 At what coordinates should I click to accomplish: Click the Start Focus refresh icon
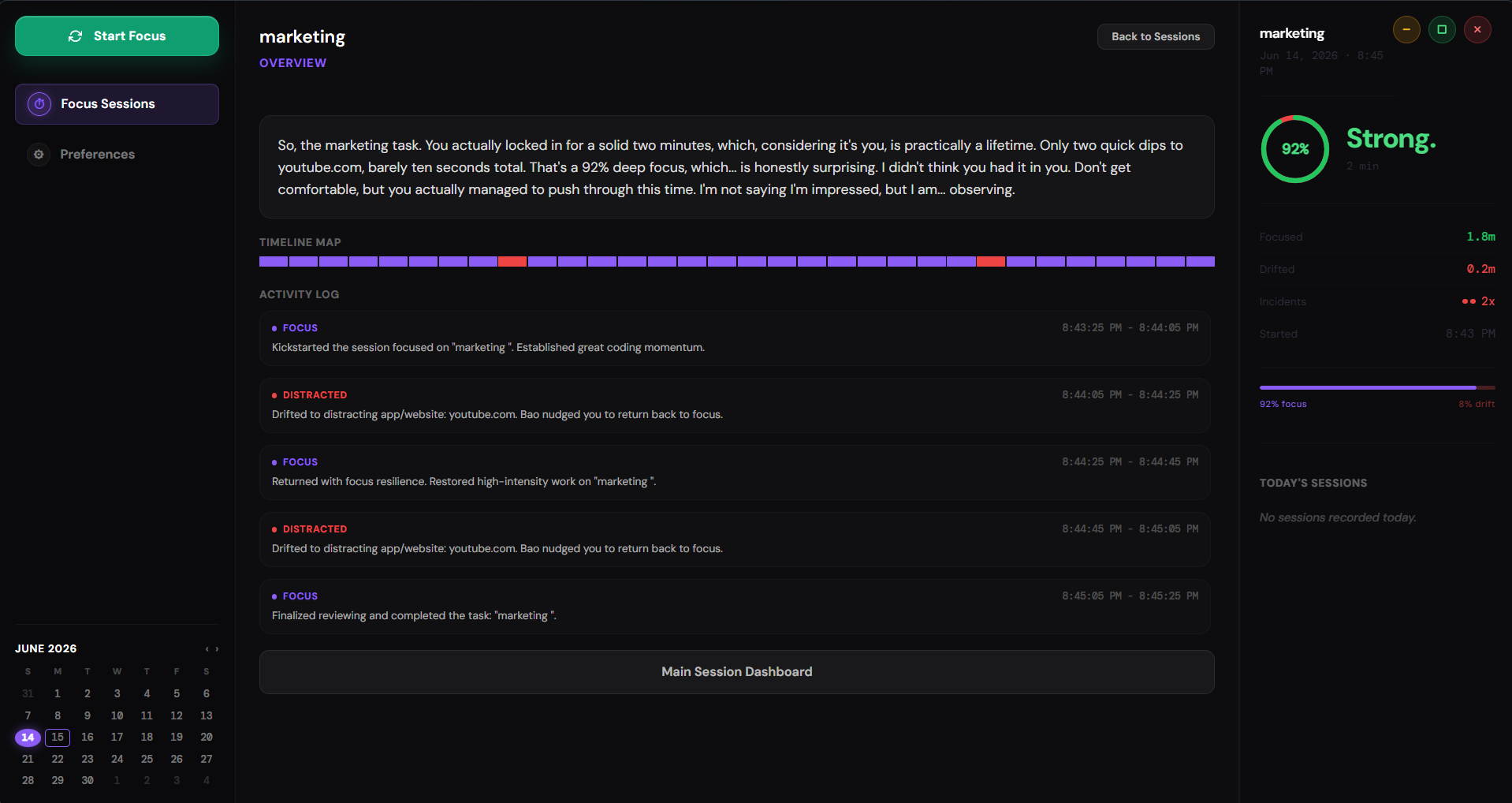coord(76,36)
